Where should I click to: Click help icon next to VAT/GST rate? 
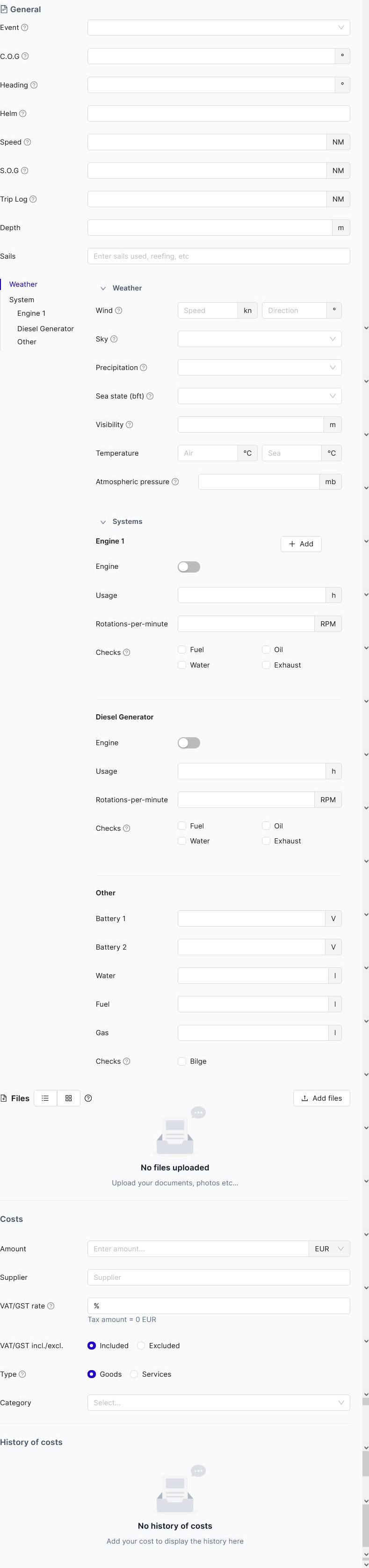[51, 1306]
